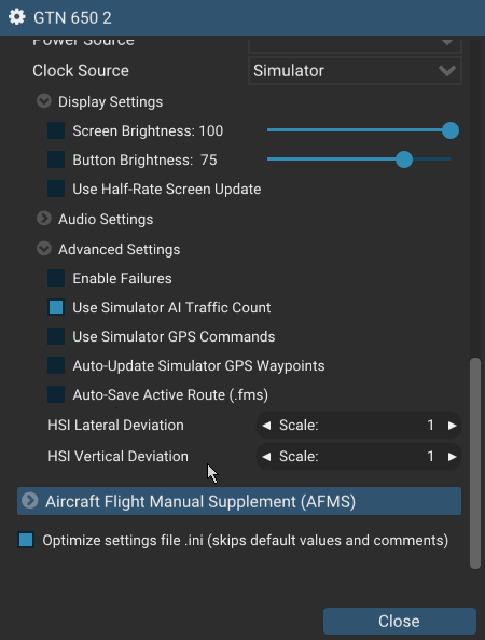Enable Auto-Save Active Route (.fms)

pyautogui.click(x=56, y=395)
